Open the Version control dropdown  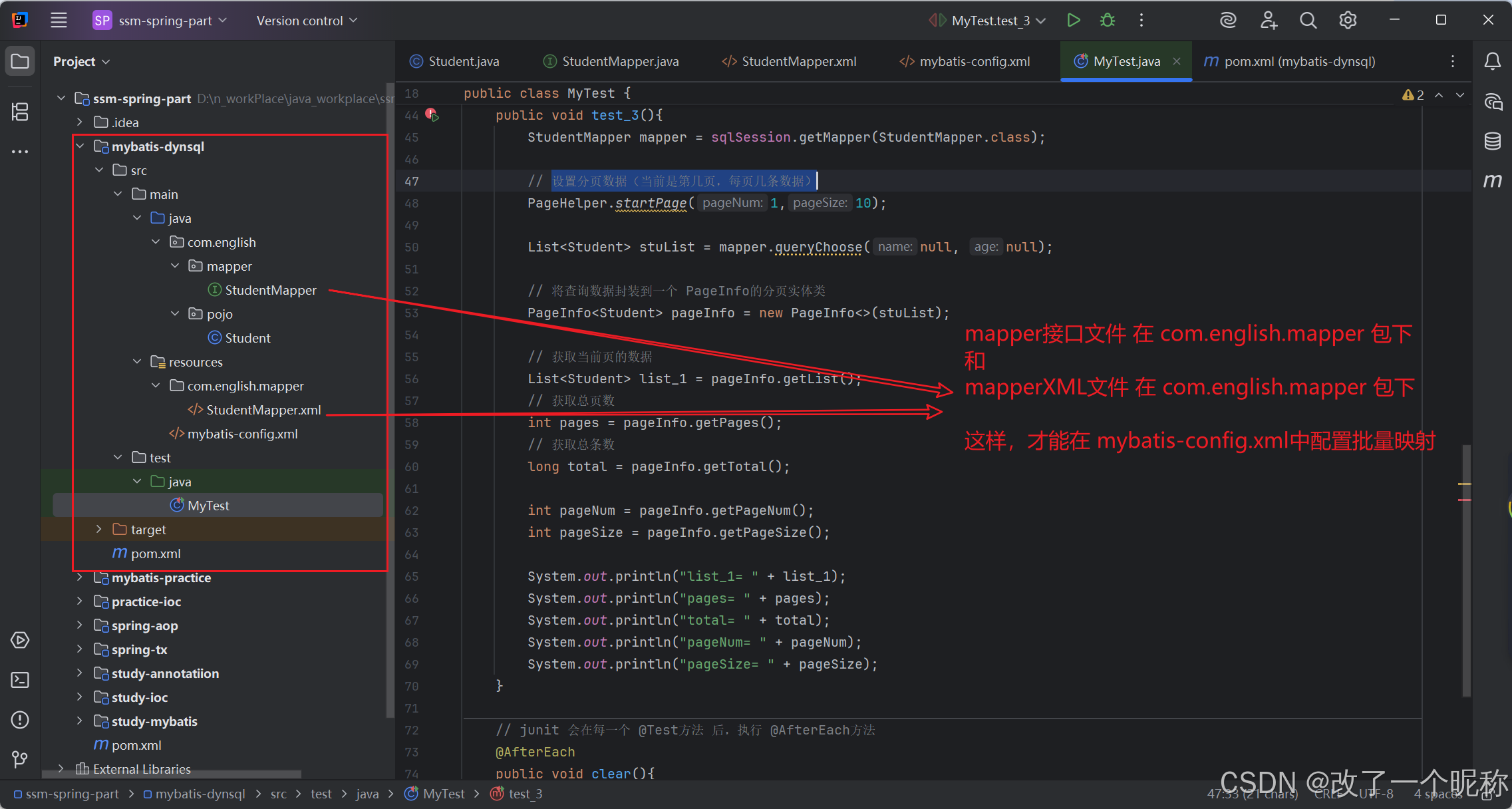[307, 21]
